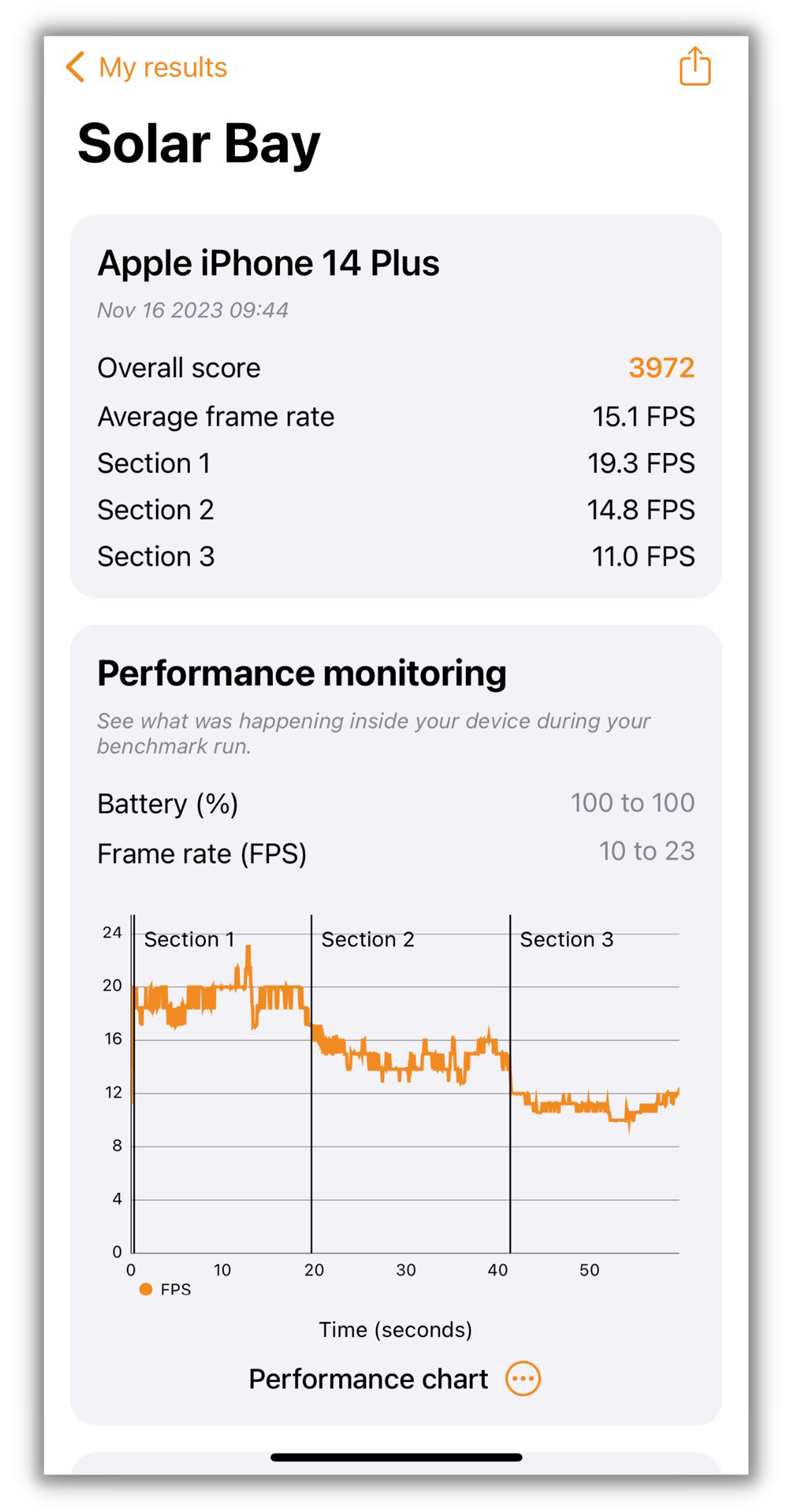The image size is (789, 1512).
Task: Tap the Solar Bay title
Action: click(198, 144)
